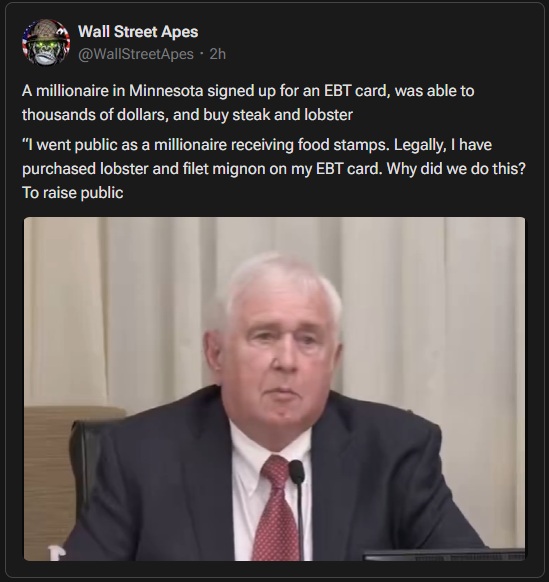Click "EBT card" in the first sentence
This screenshot has width=549, height=582.
[355, 91]
